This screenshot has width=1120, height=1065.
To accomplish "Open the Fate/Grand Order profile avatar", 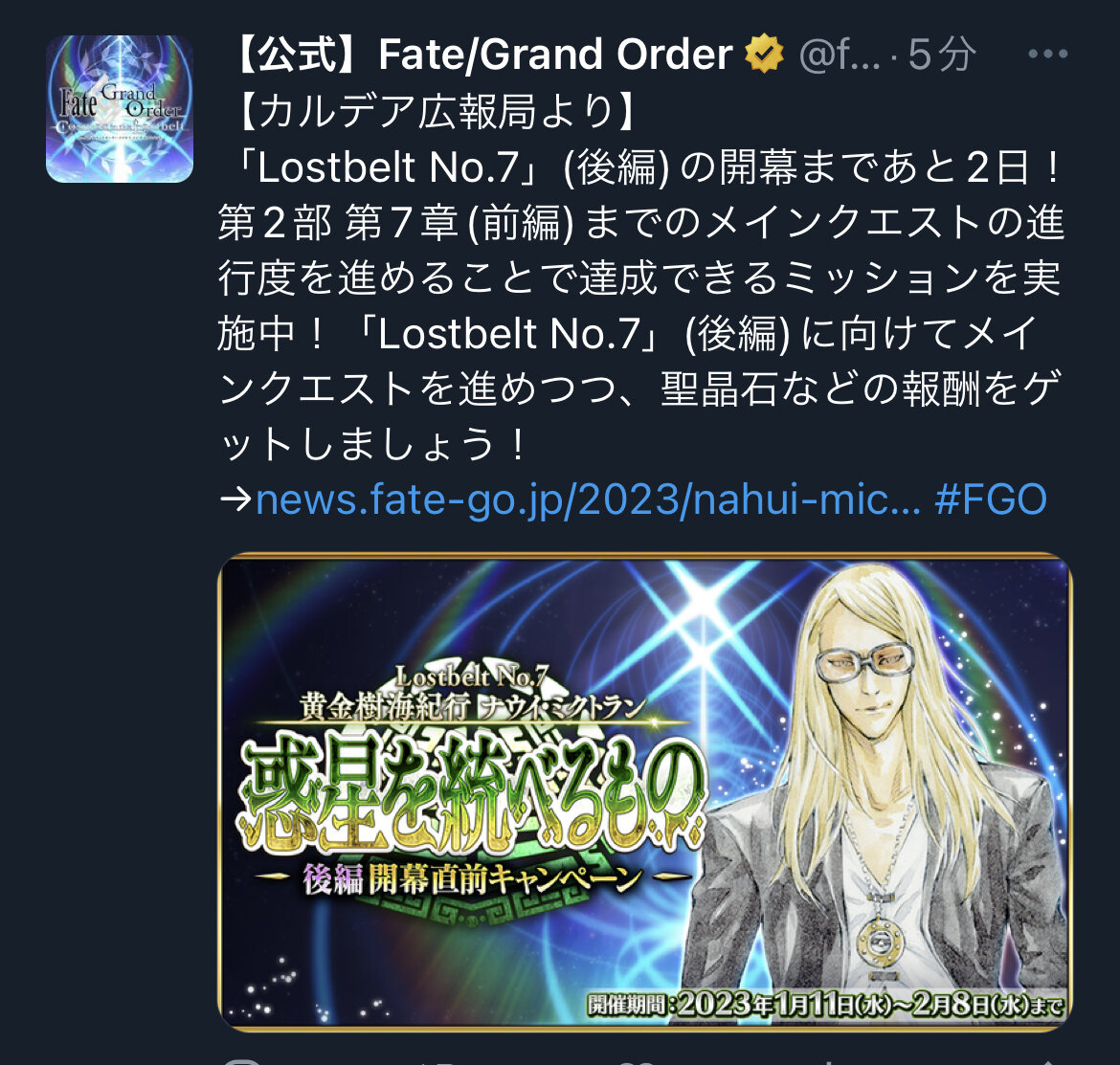I will coord(120,108).
